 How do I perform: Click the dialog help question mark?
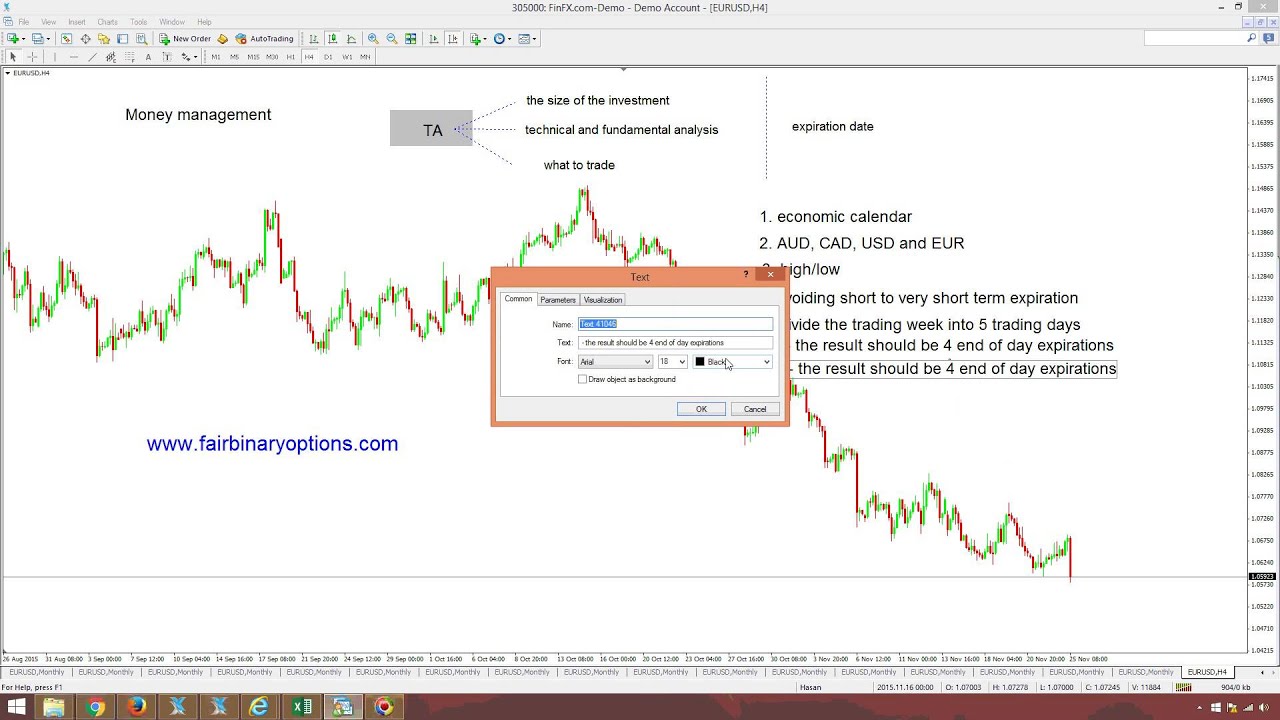point(746,274)
